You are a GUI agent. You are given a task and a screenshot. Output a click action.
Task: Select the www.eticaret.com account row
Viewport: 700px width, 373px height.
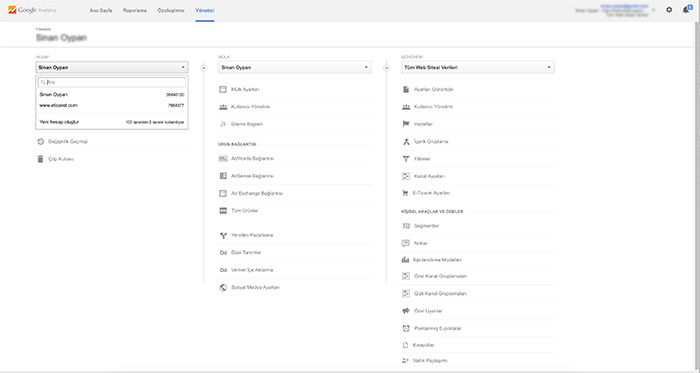(x=112, y=105)
